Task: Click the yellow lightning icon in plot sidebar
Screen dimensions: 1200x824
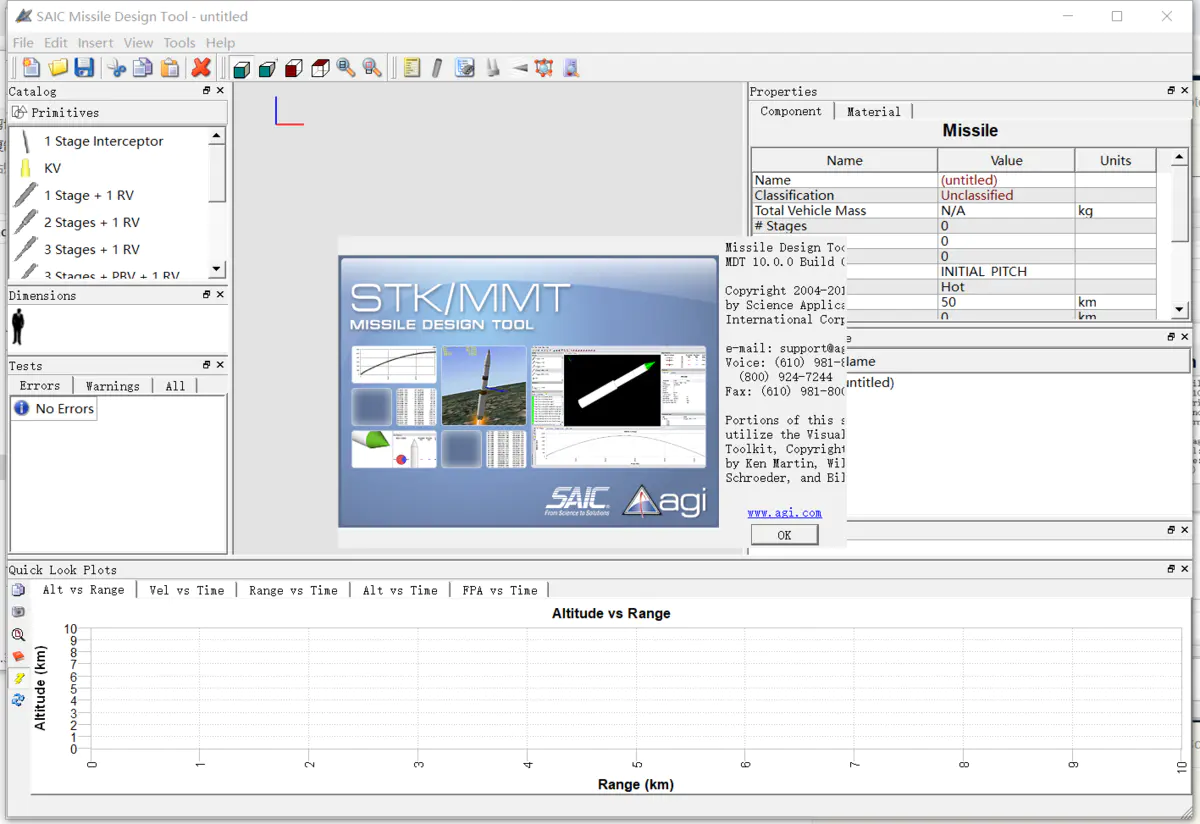Action: pos(18,678)
